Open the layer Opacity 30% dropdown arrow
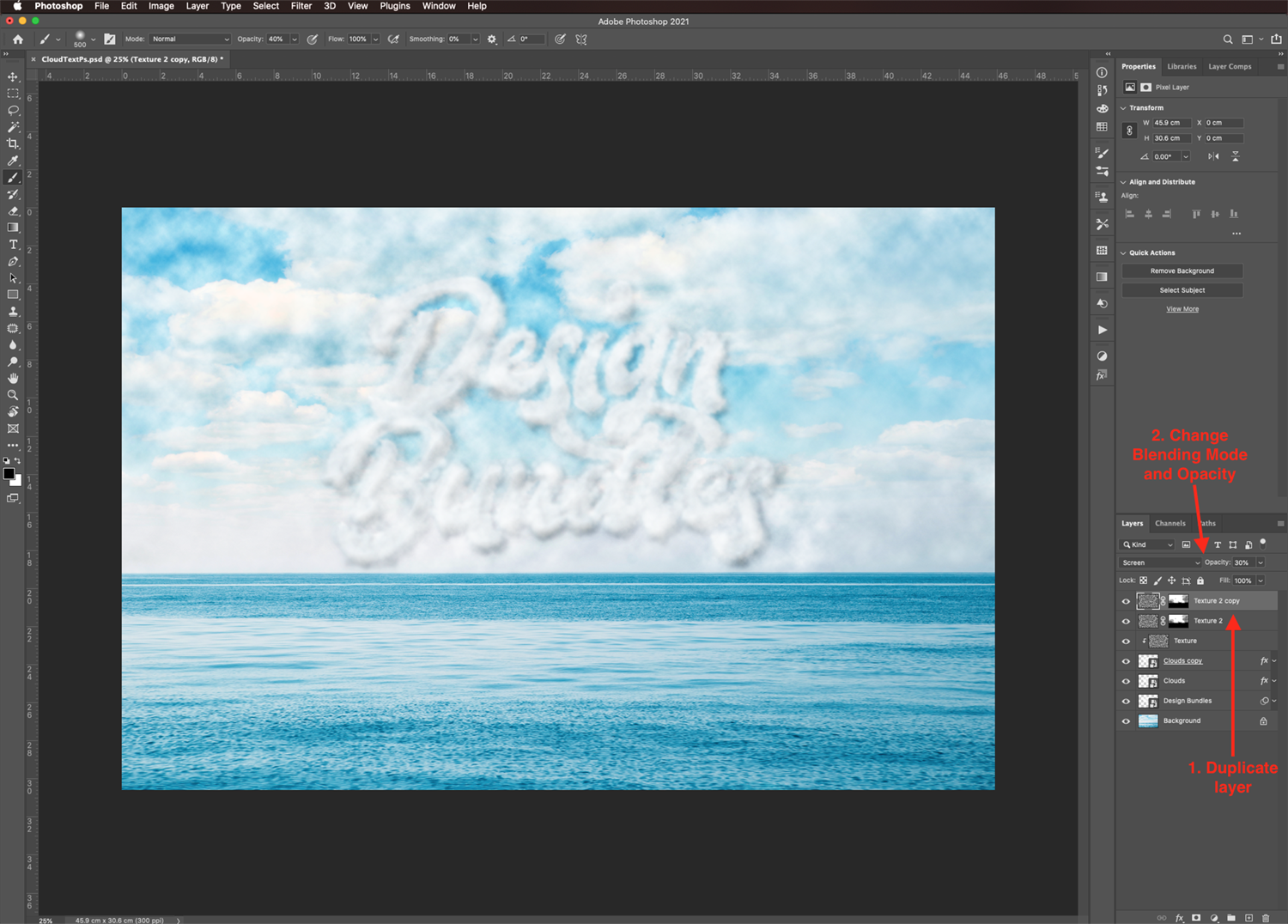 [x=1261, y=562]
